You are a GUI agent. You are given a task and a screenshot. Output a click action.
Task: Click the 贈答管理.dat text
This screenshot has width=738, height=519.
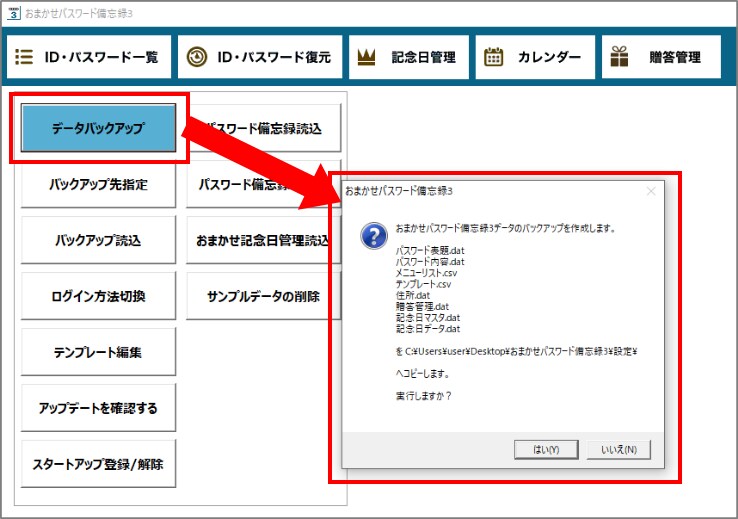[x=422, y=306]
